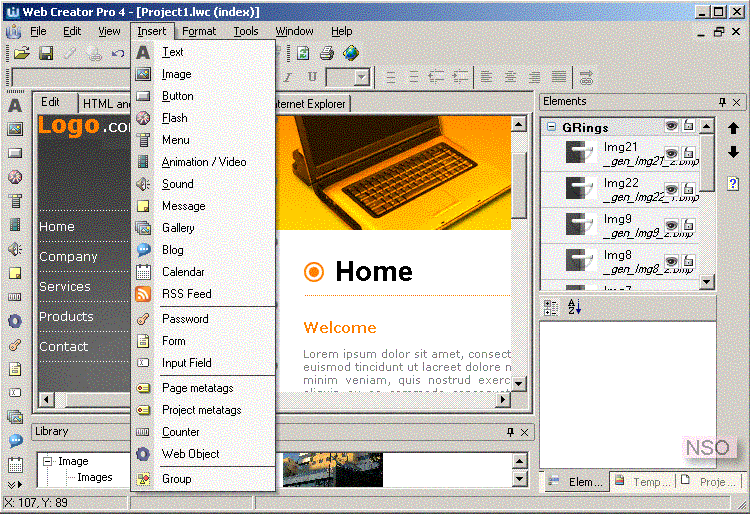Click the editor vertical scrollbar thumb
Image resolution: width=750 pixels, height=514 pixels.
pyautogui.click(x=519, y=184)
